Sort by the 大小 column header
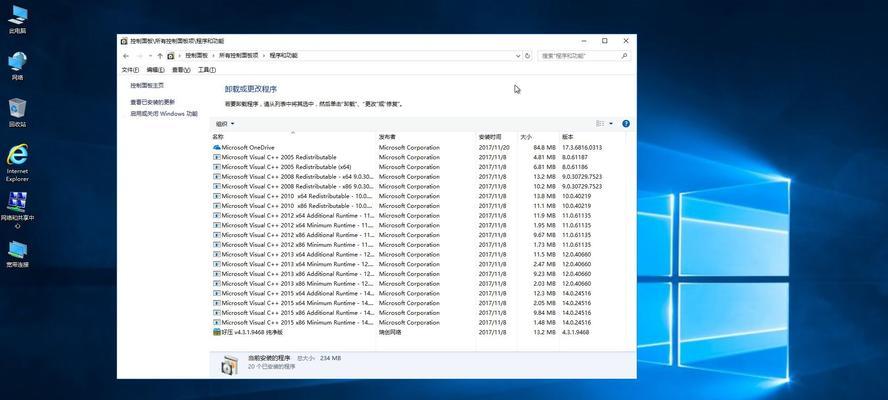 click(x=538, y=137)
